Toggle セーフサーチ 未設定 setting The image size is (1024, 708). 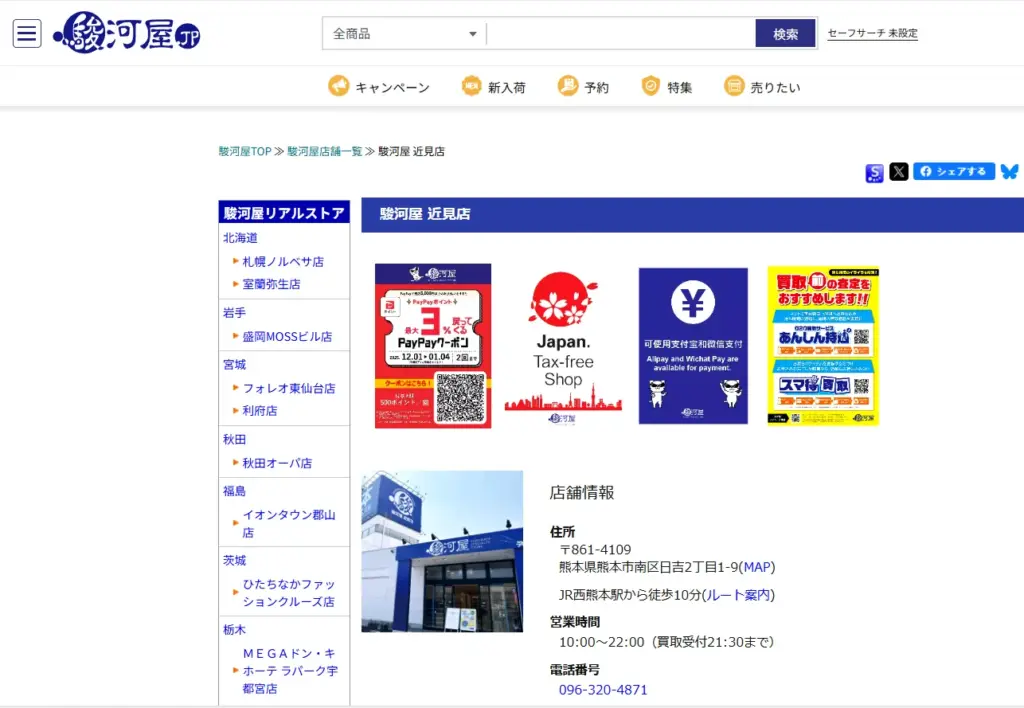pyautogui.click(x=872, y=34)
